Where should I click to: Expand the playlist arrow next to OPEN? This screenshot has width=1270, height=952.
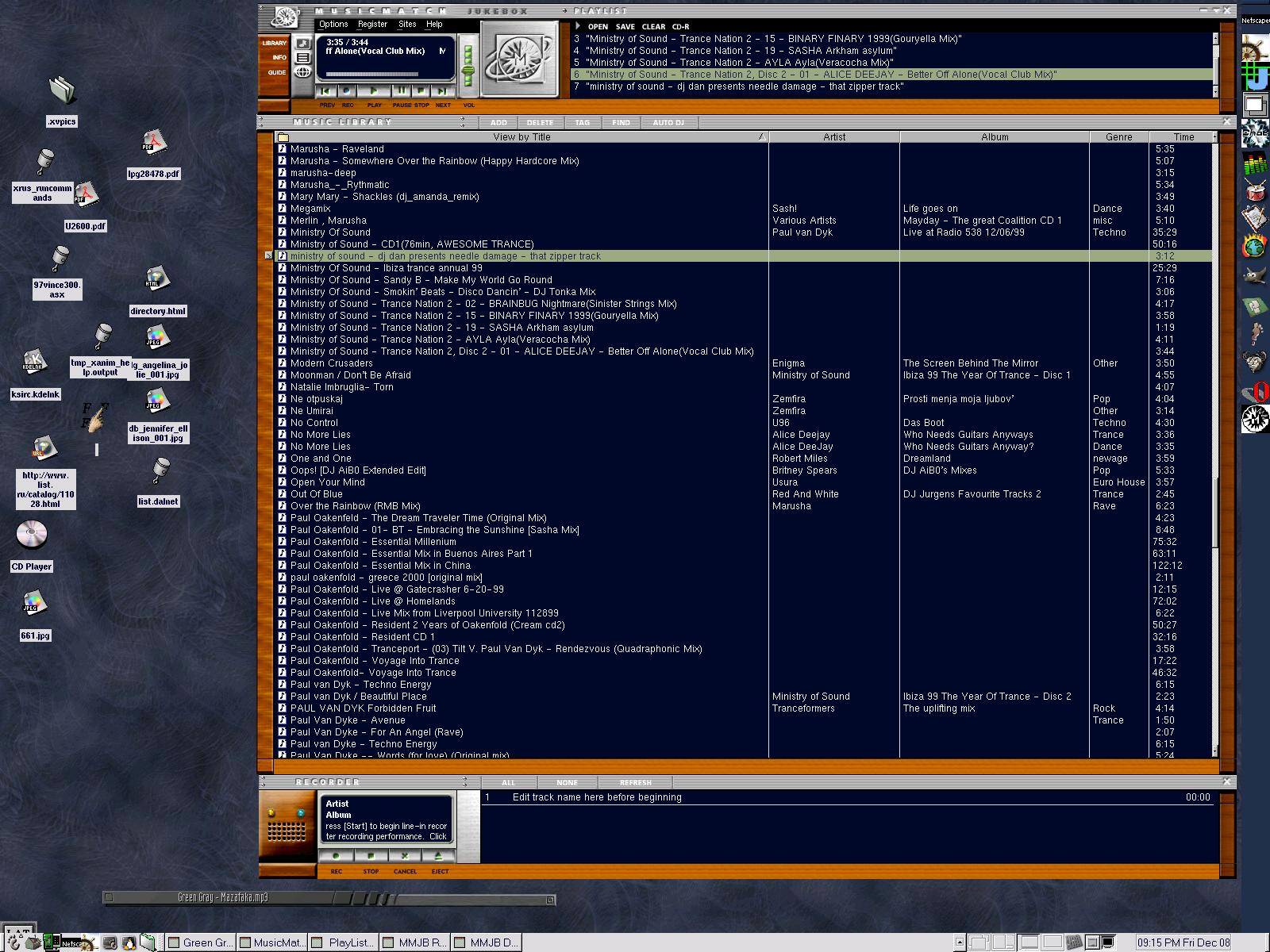click(x=578, y=26)
